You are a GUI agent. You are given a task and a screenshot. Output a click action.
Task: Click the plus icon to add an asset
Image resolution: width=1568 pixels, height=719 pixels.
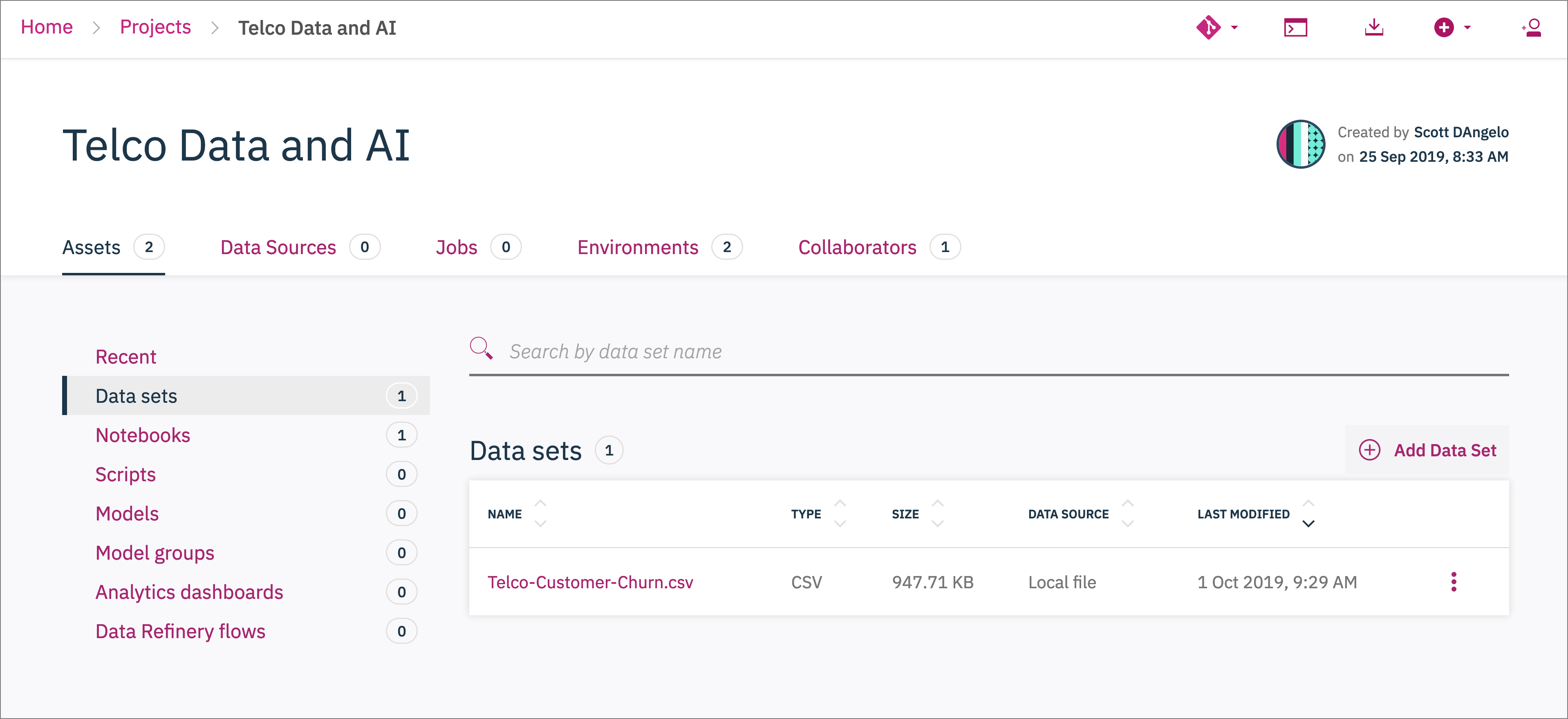click(x=1445, y=27)
